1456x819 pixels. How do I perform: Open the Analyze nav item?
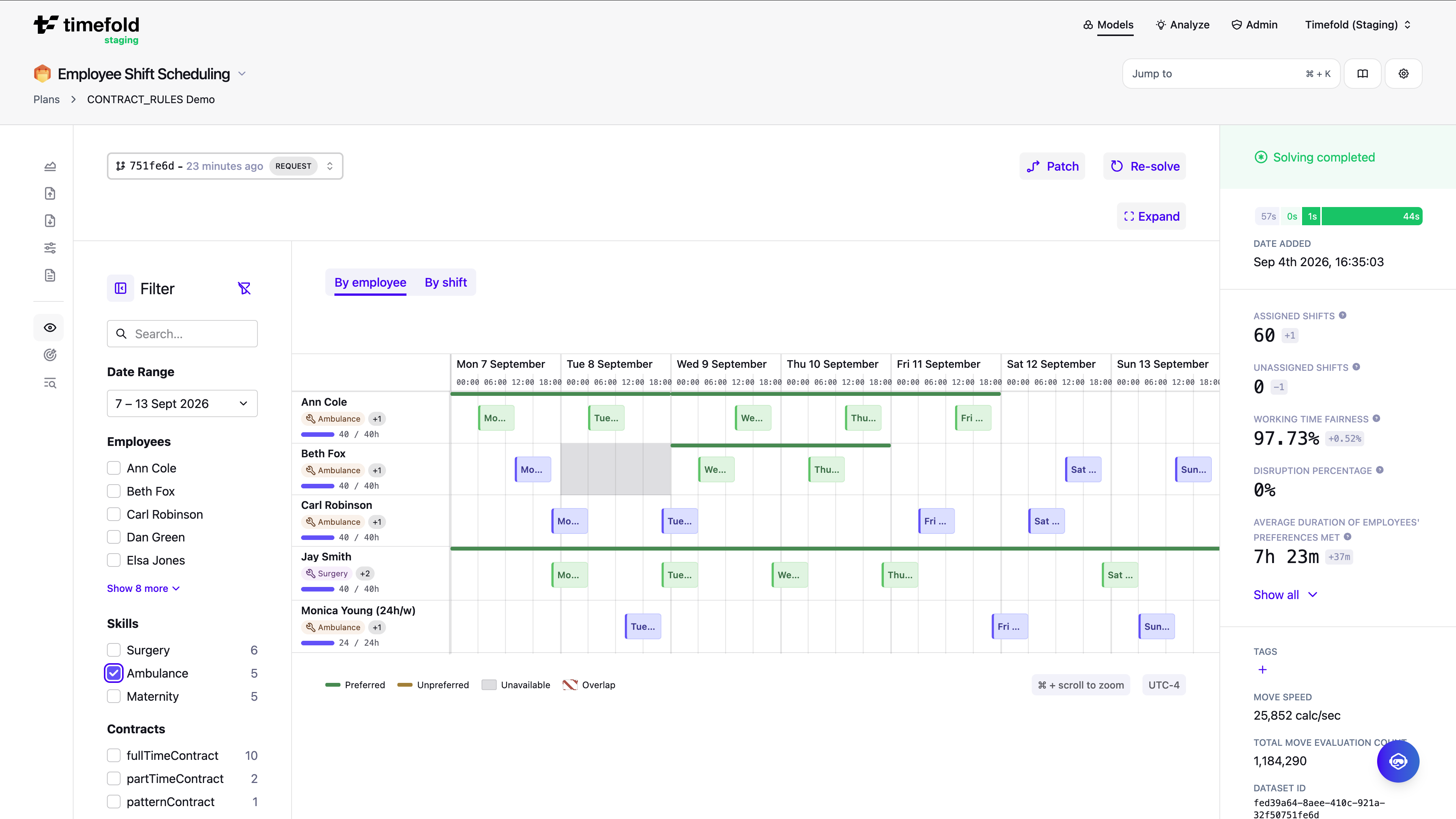pos(1183,25)
